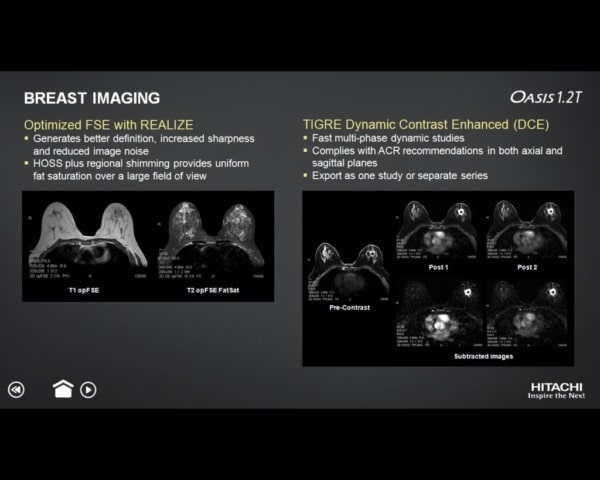
Task: Click the 'Subtracted images' caption
Action: pos(483,356)
